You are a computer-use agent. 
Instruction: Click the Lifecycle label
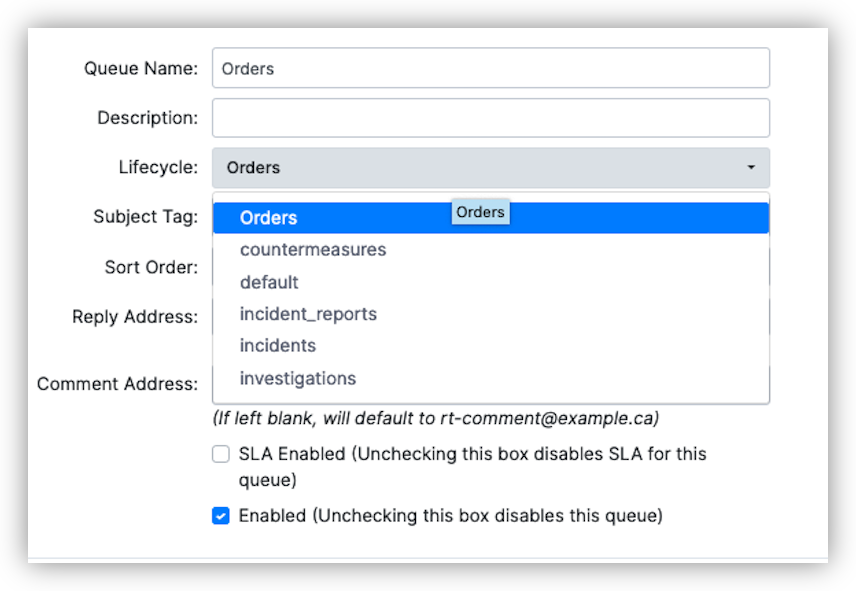[158, 167]
